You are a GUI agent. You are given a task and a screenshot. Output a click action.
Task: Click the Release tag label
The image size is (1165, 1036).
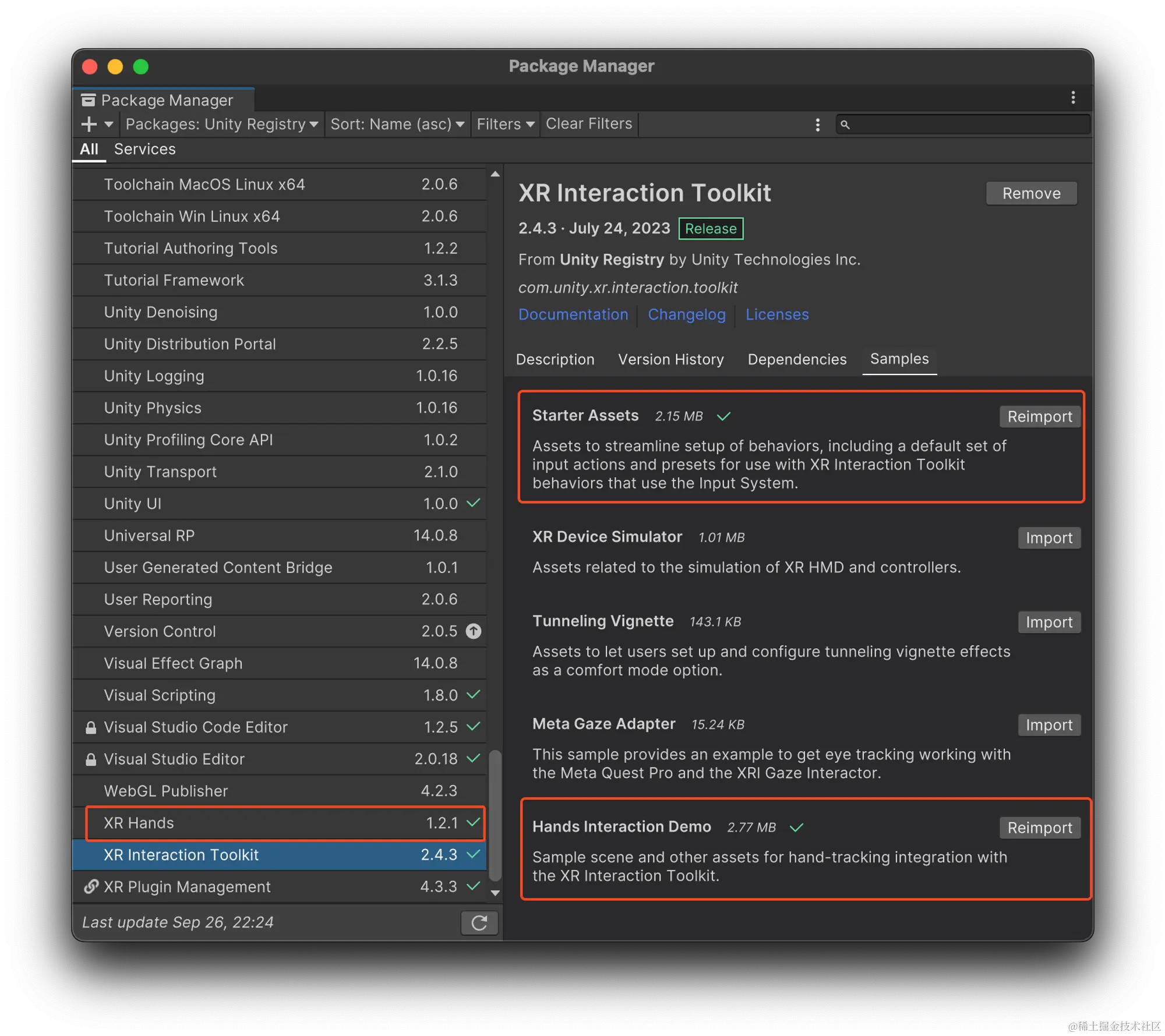(x=711, y=229)
